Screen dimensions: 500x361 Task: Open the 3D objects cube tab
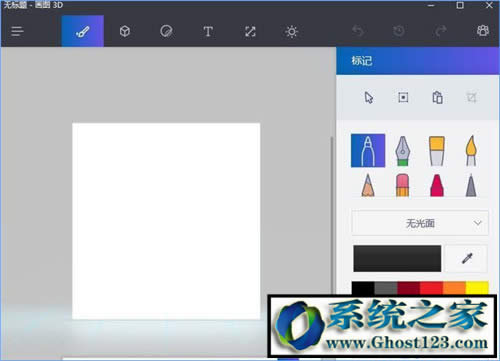[125, 31]
